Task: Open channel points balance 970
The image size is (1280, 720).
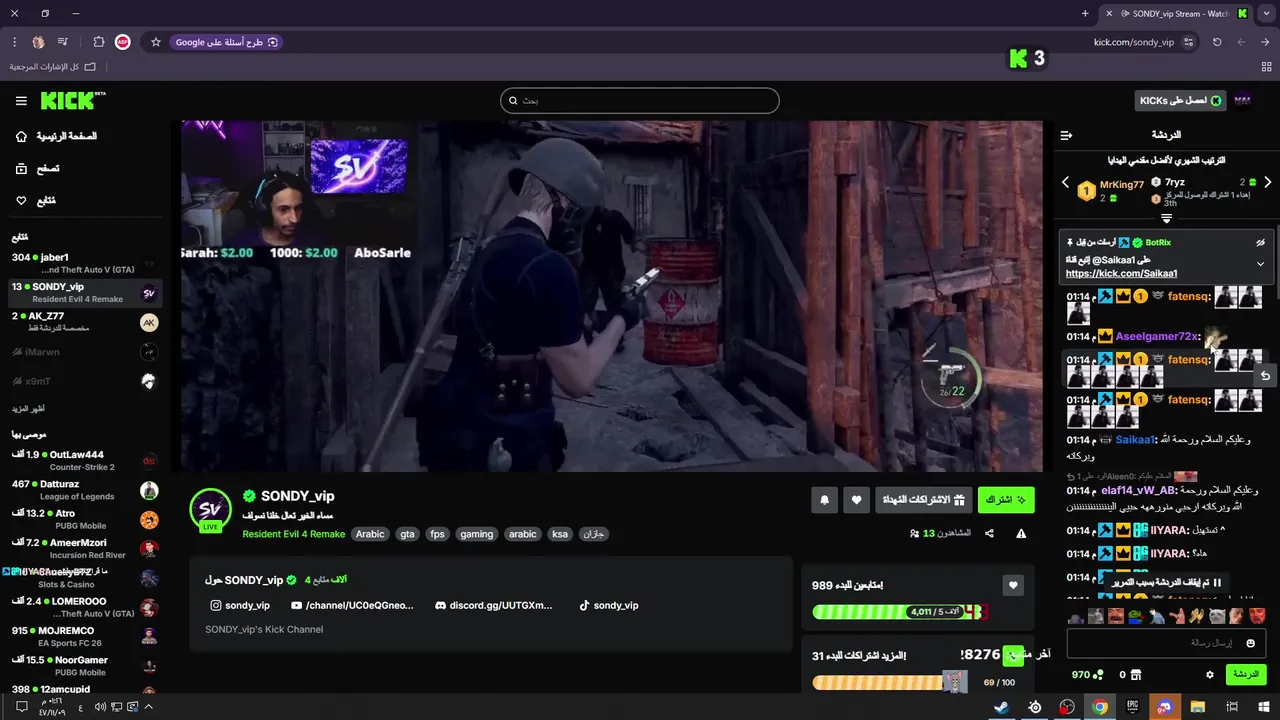Action: [1087, 675]
